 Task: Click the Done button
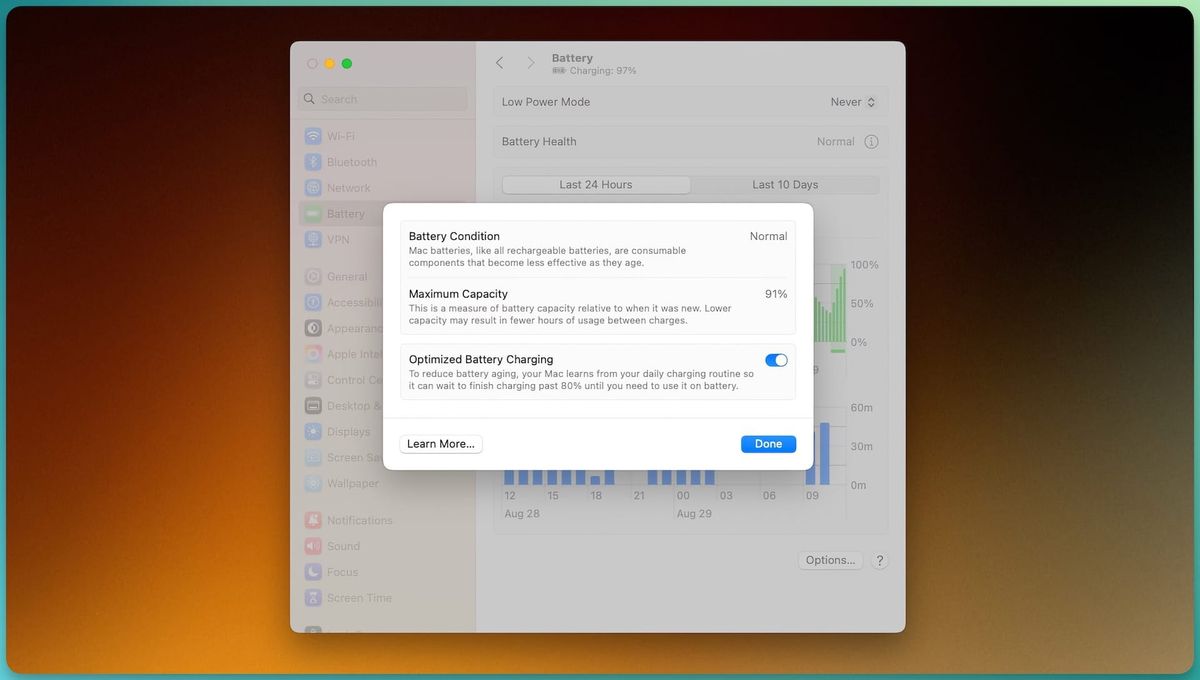[768, 444]
